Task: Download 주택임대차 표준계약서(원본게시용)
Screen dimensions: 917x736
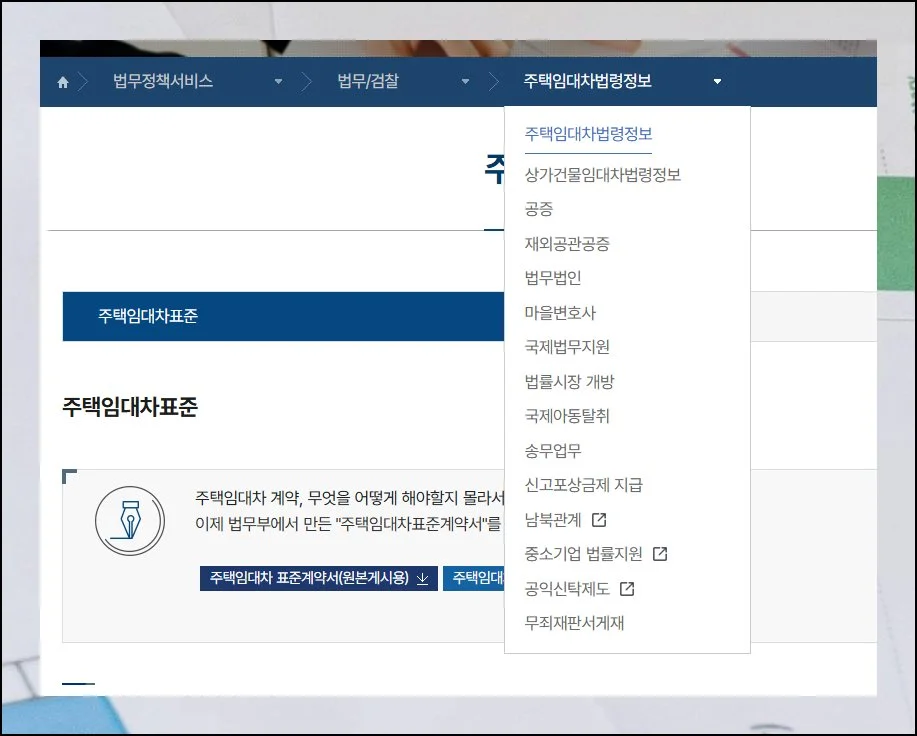Action: (318, 578)
